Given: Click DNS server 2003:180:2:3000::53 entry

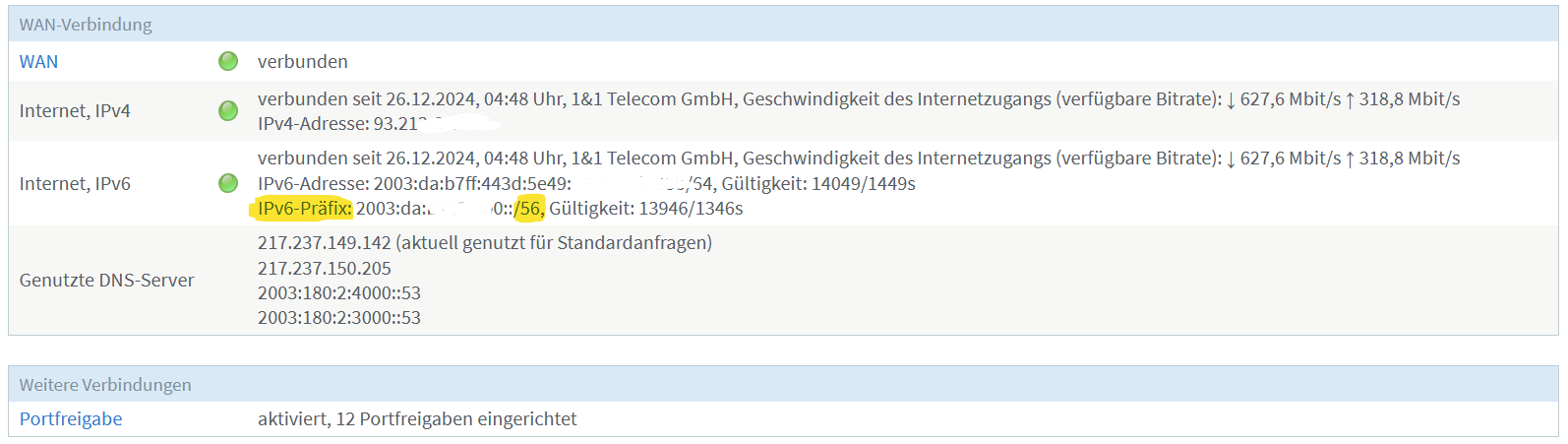Looking at the screenshot, I should [338, 317].
